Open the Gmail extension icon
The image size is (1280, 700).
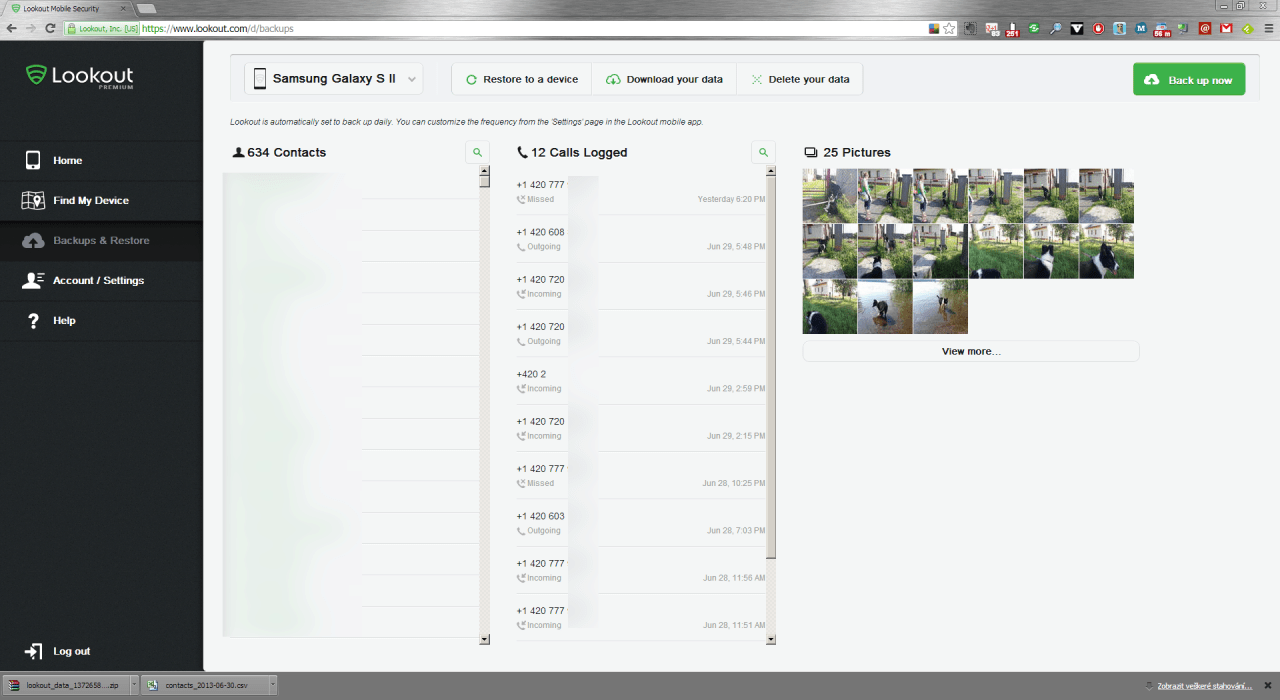tap(1225, 29)
